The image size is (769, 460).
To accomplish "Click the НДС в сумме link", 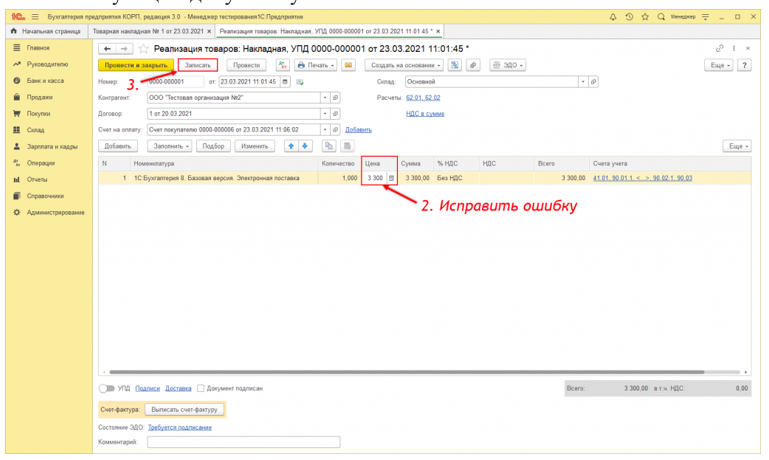I will point(425,114).
